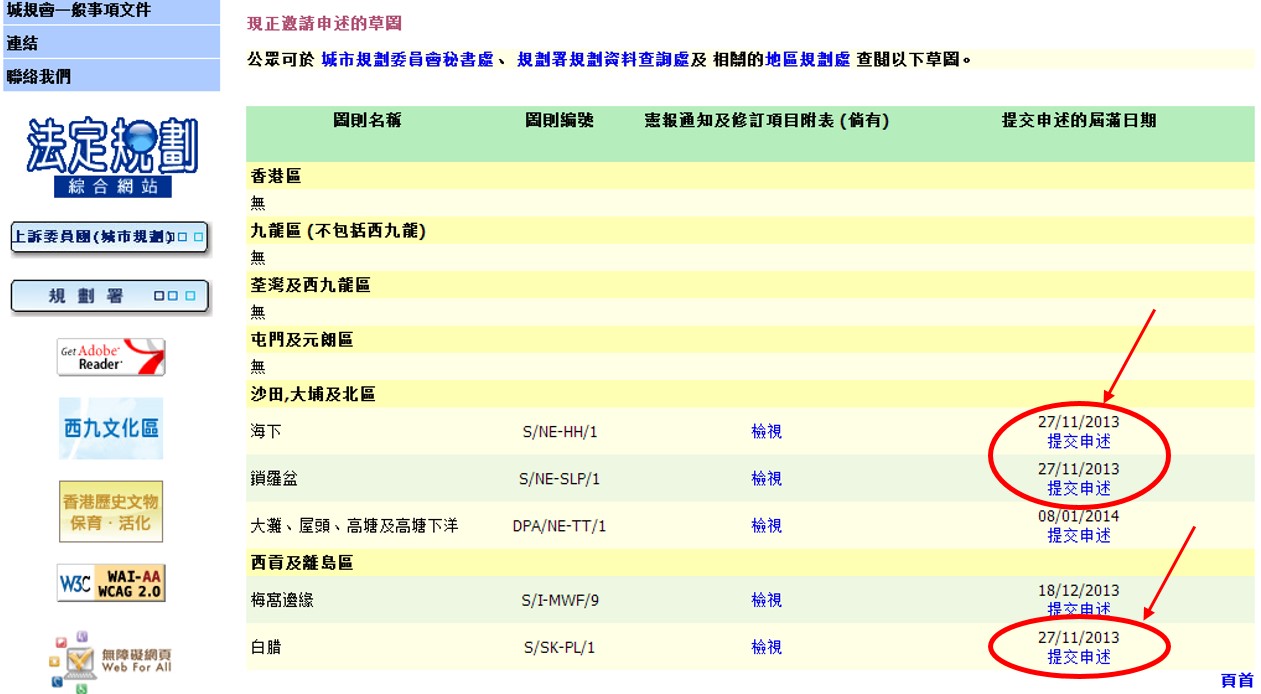
Task: Follow the 城市規劃委員會秘書處 link
Action: 407,60
